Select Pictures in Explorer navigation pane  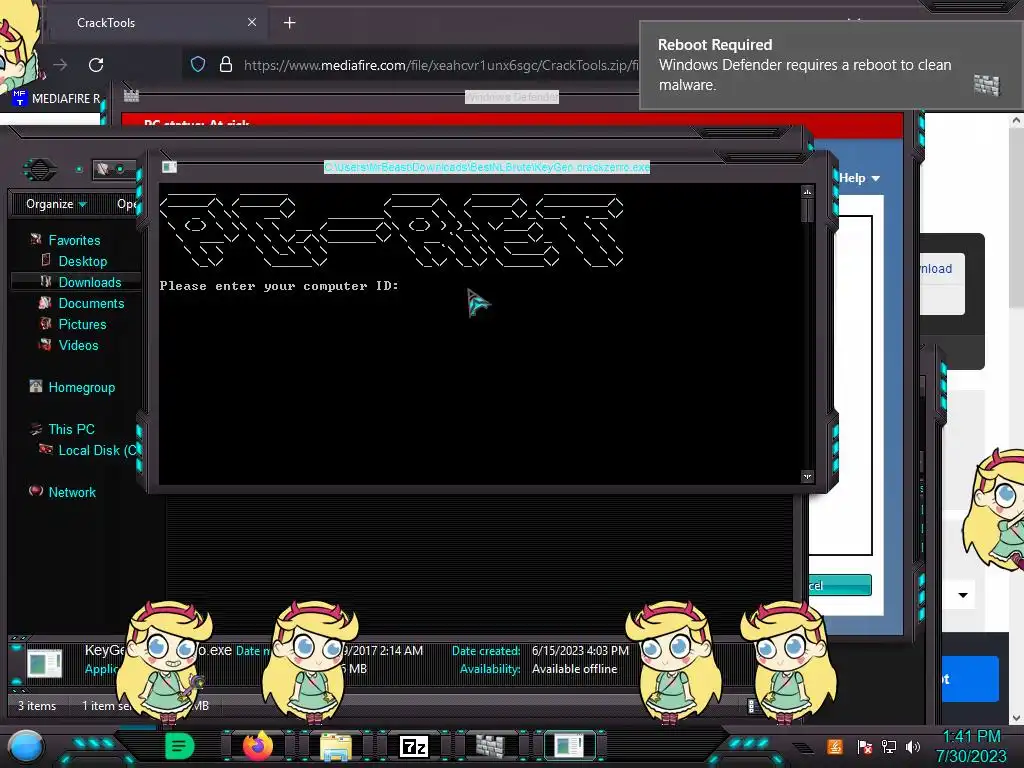pos(82,324)
